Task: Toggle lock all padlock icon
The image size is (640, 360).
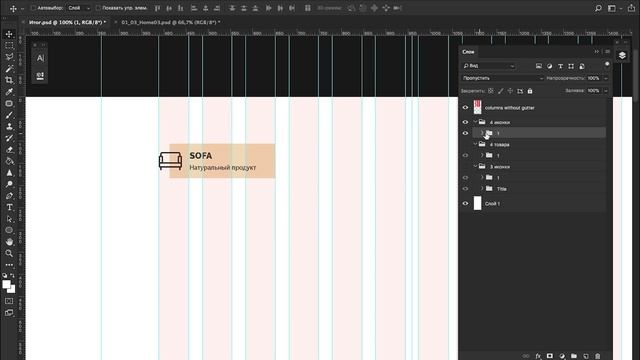Action: point(530,91)
